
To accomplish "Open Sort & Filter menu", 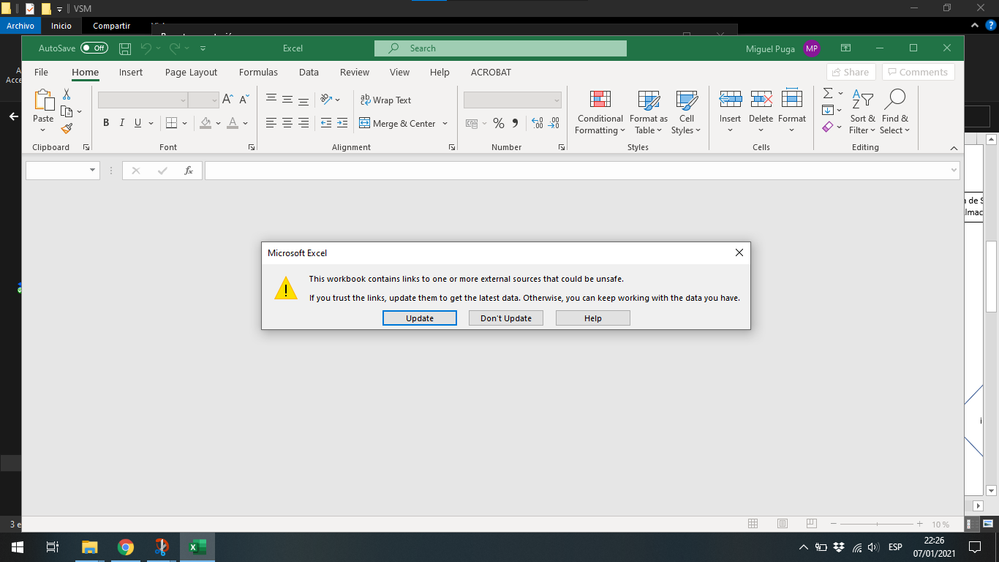I will click(862, 112).
